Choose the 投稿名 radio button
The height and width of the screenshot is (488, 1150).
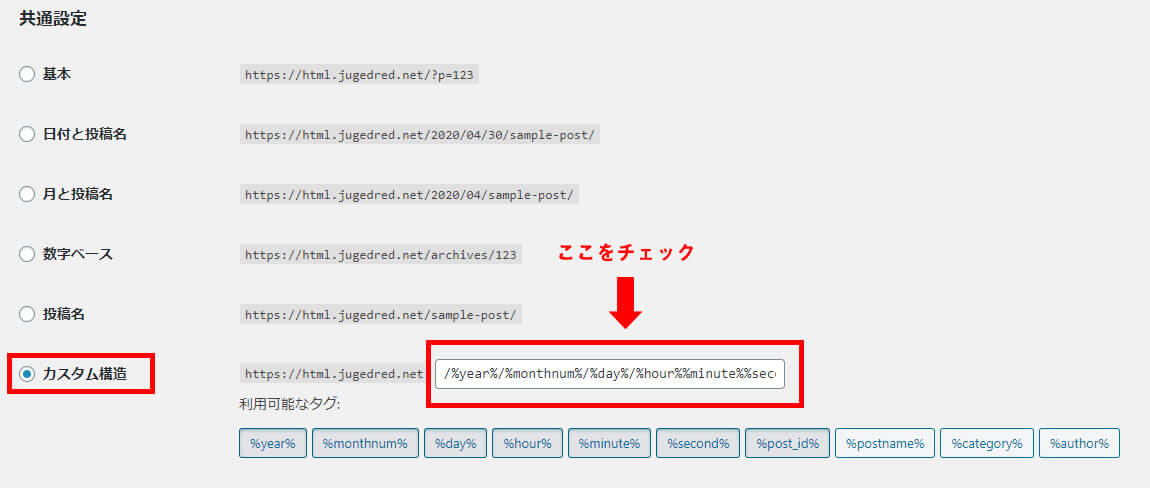click(27, 314)
